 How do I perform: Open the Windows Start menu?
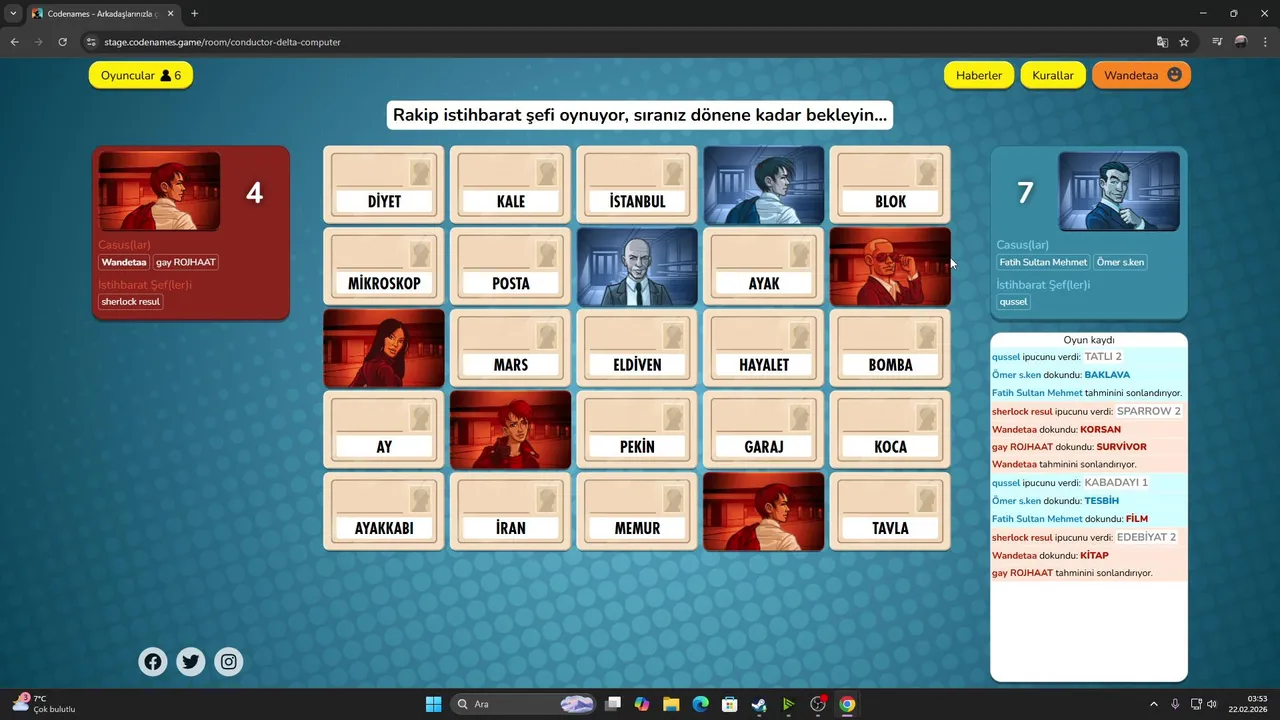pos(433,704)
